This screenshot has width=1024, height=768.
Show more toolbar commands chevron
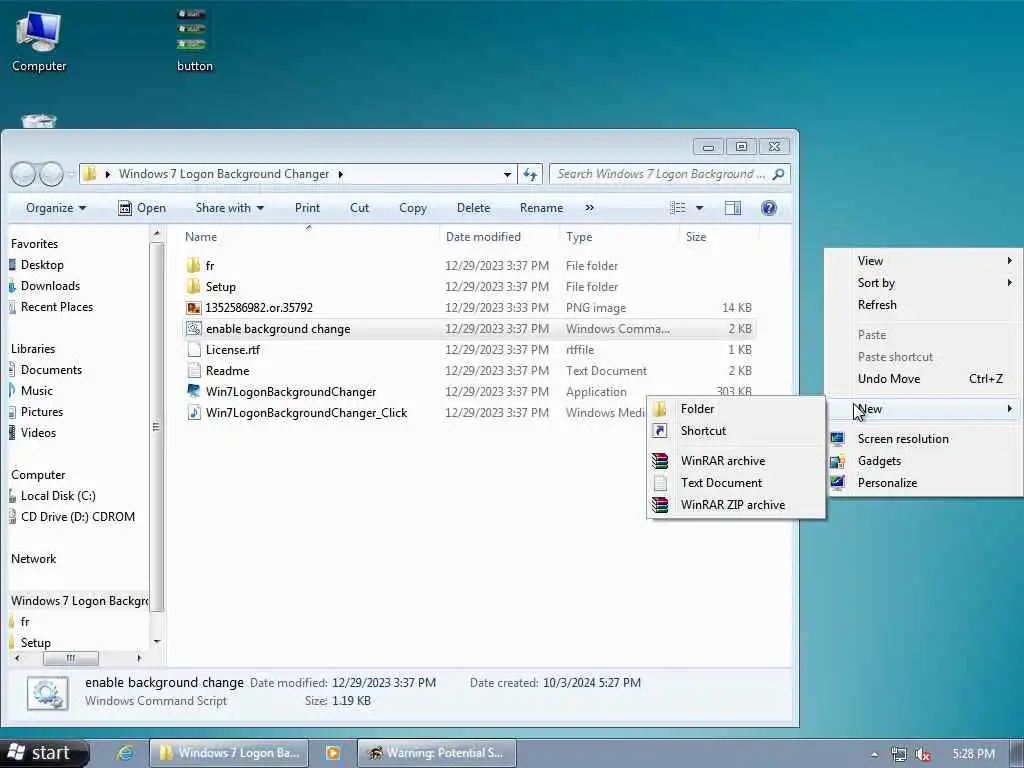589,208
